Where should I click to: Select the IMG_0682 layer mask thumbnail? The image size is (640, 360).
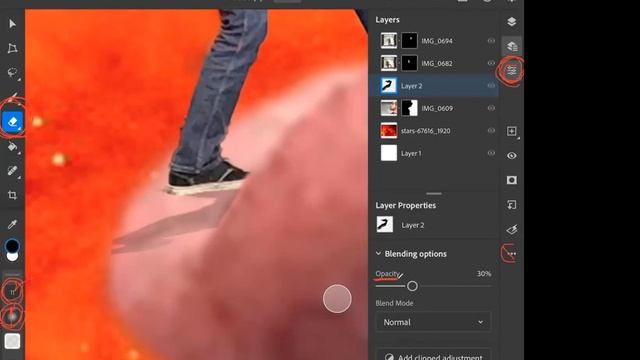[409, 63]
